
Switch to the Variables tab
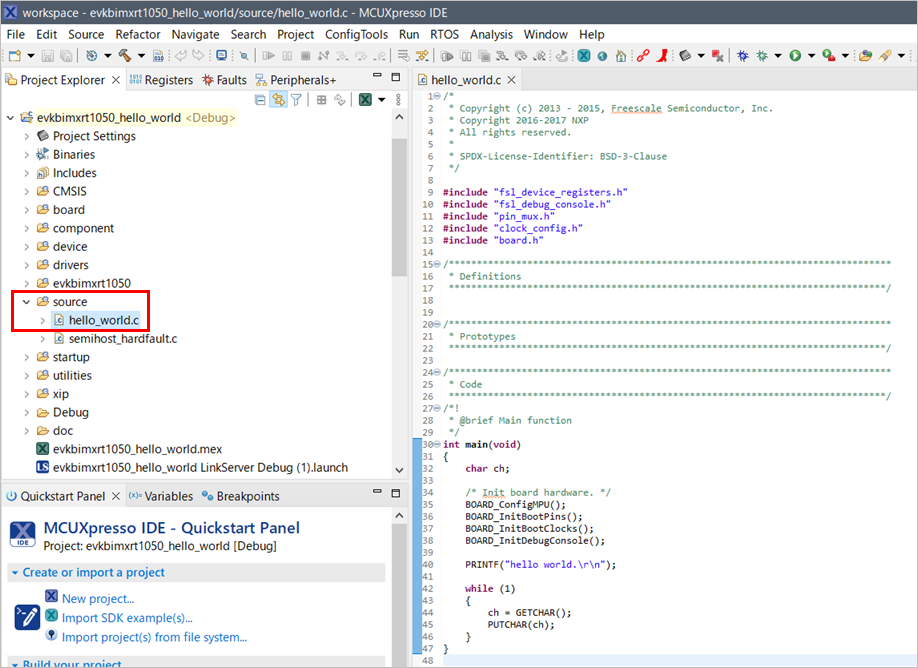pyautogui.click(x=160, y=496)
